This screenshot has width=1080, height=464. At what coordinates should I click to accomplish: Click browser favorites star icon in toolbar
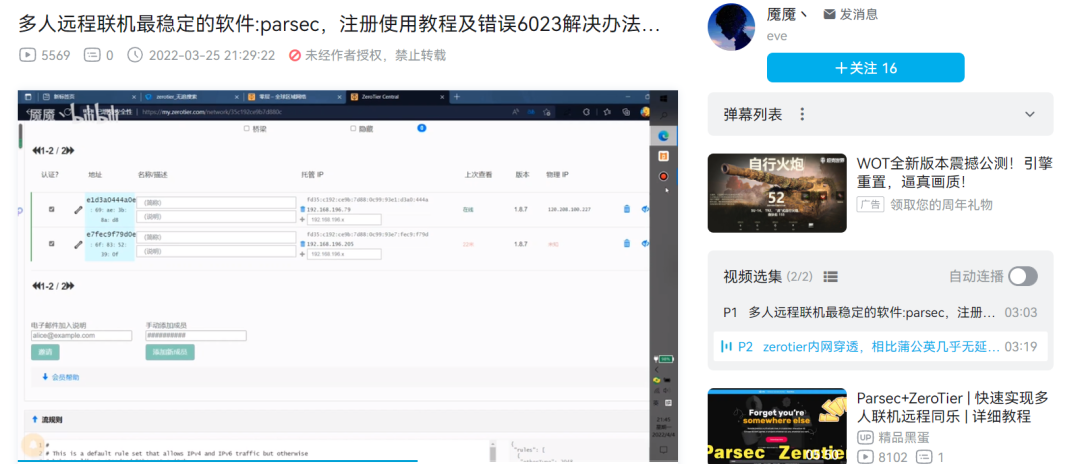pyautogui.click(x=607, y=112)
